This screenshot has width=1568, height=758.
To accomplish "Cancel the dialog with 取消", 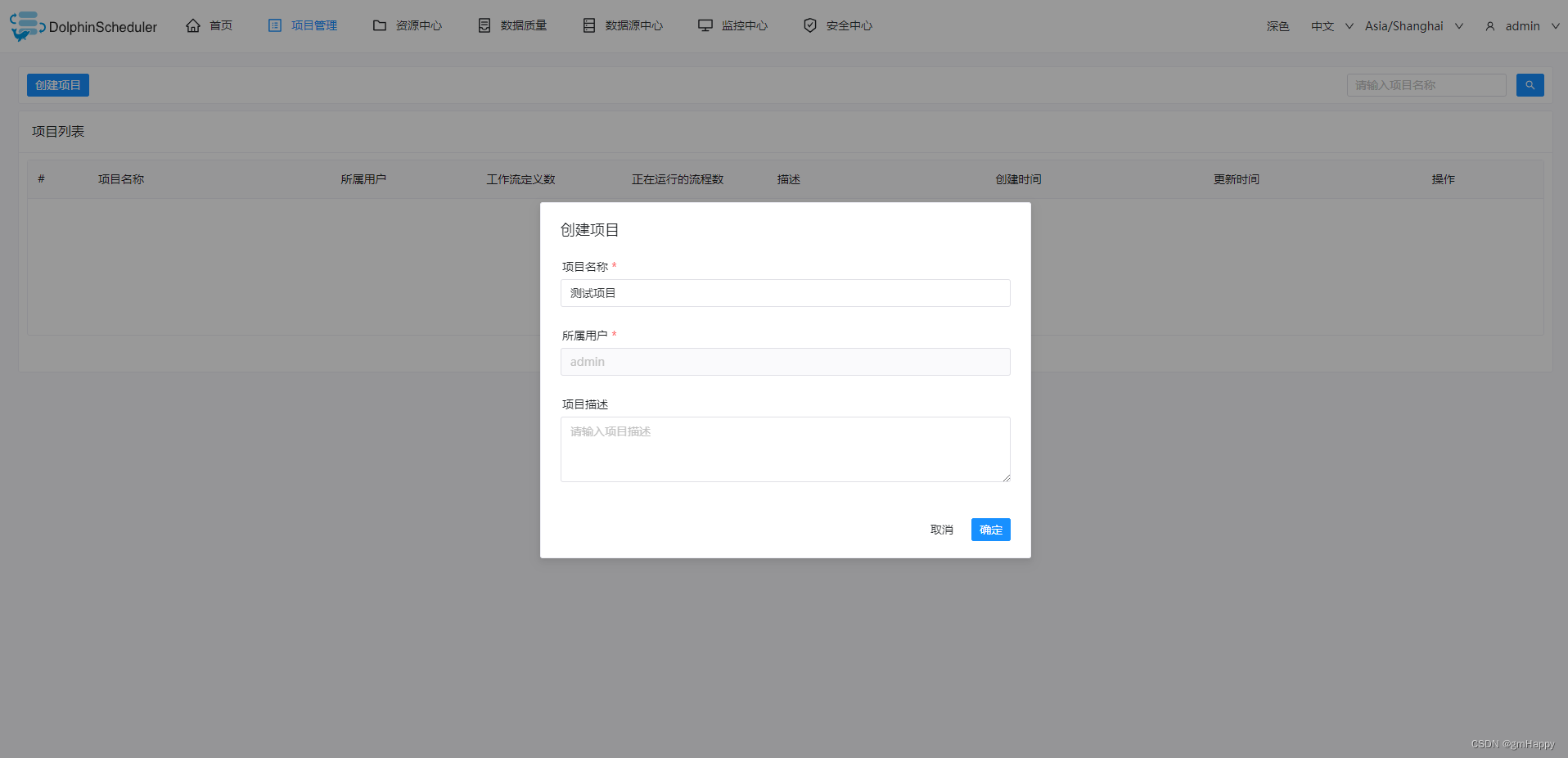I will 942,530.
